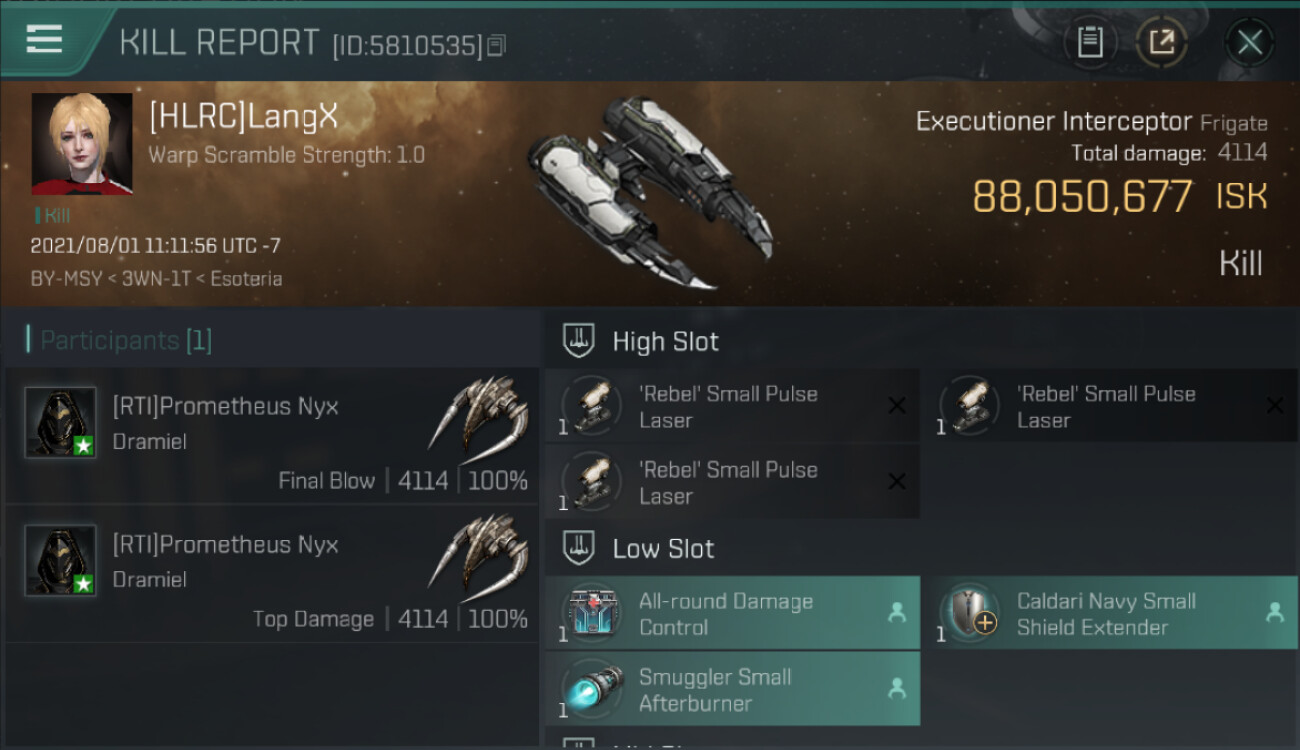Click the [HLRC]LangX pilot name

click(243, 117)
